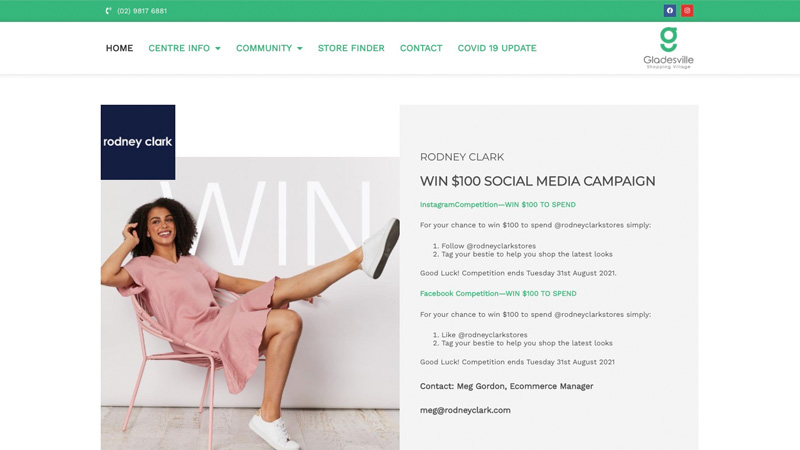
Task: Click the WIN promotional photo of woman
Action: tap(250, 304)
